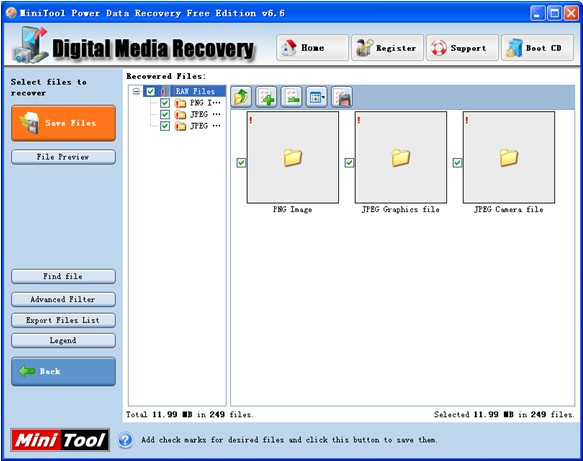Open the Advanced Filter
The width and height of the screenshot is (583, 461).
[x=63, y=299]
